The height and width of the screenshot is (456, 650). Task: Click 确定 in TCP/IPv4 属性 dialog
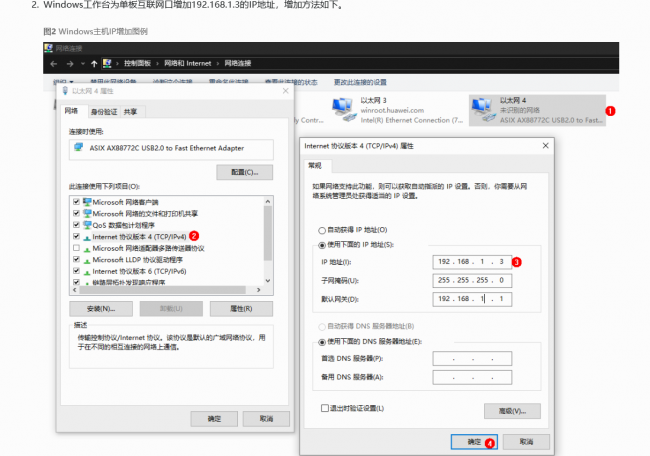[x=474, y=442]
